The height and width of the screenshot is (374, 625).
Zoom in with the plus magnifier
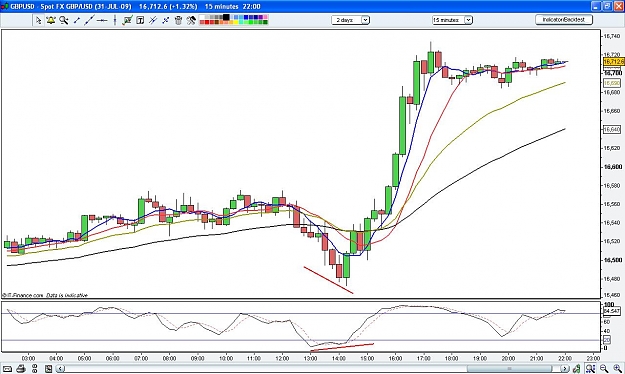[617, 369]
